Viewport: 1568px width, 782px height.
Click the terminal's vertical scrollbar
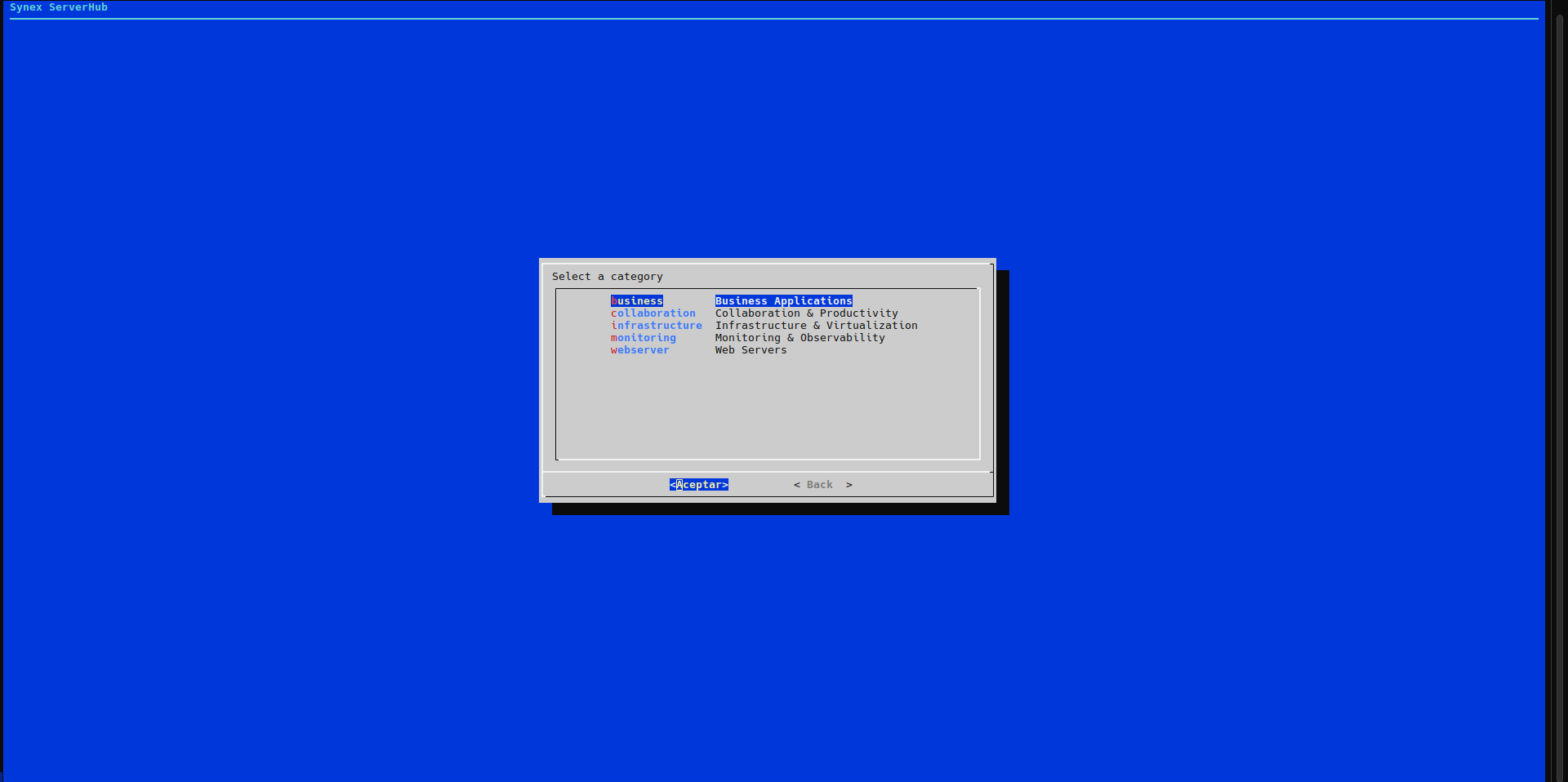tap(1559, 392)
